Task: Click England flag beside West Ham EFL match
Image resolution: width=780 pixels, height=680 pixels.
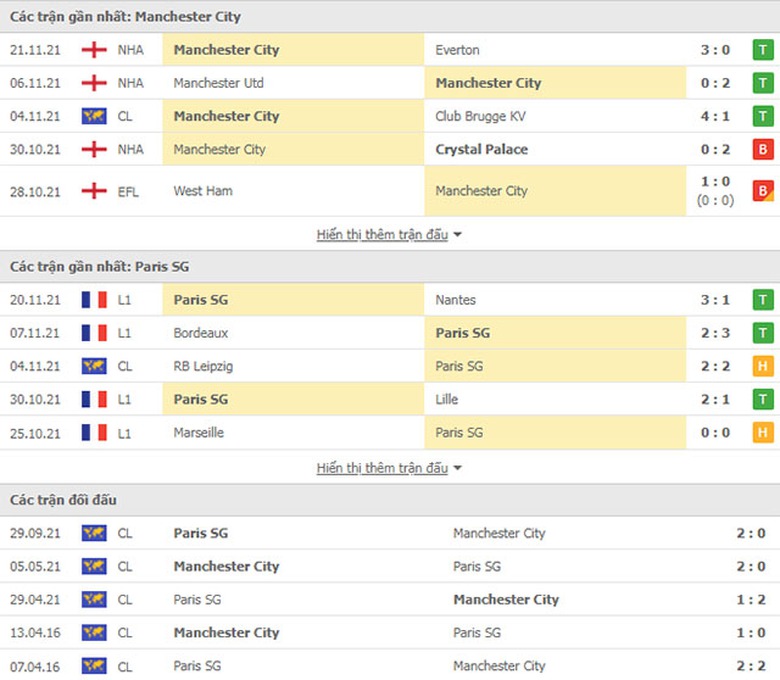Action: (94, 191)
